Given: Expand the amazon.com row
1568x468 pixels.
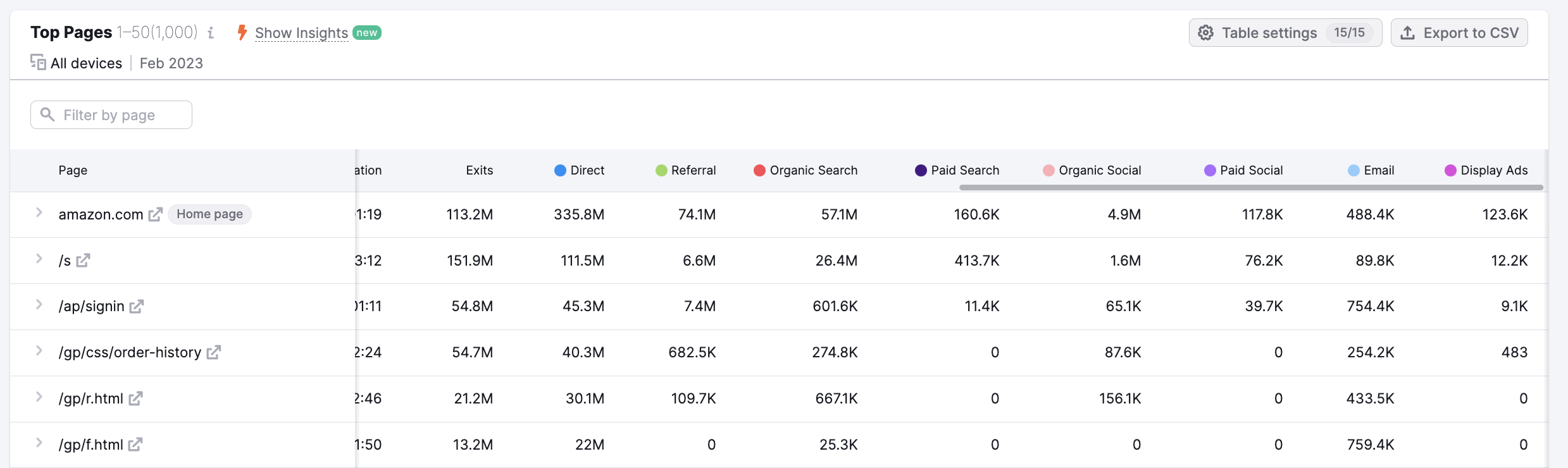Looking at the screenshot, I should coord(39,212).
